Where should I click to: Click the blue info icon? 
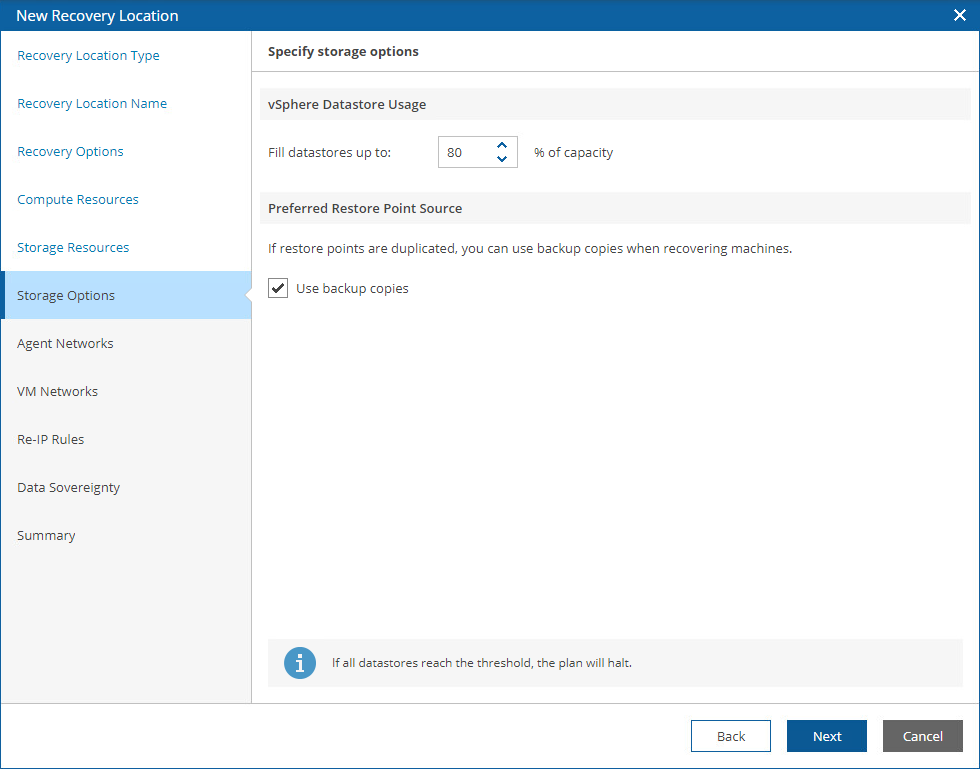click(x=300, y=663)
